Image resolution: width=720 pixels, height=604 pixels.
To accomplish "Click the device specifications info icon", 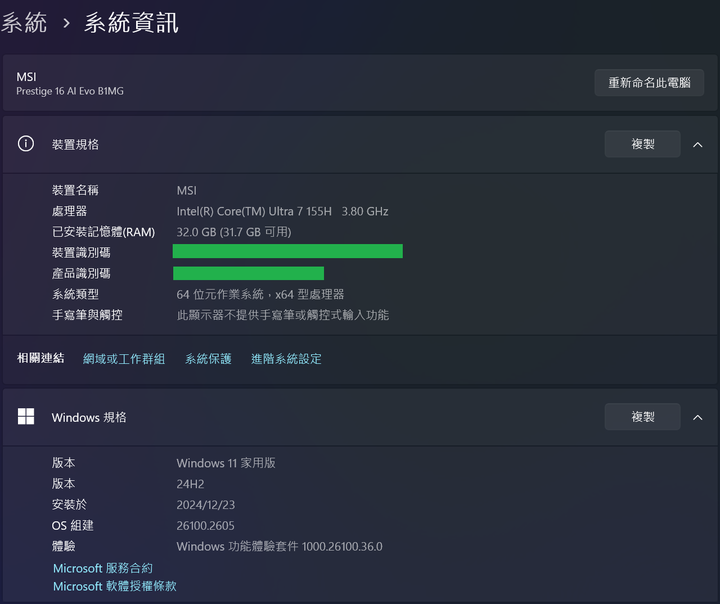I will click(x=26, y=144).
